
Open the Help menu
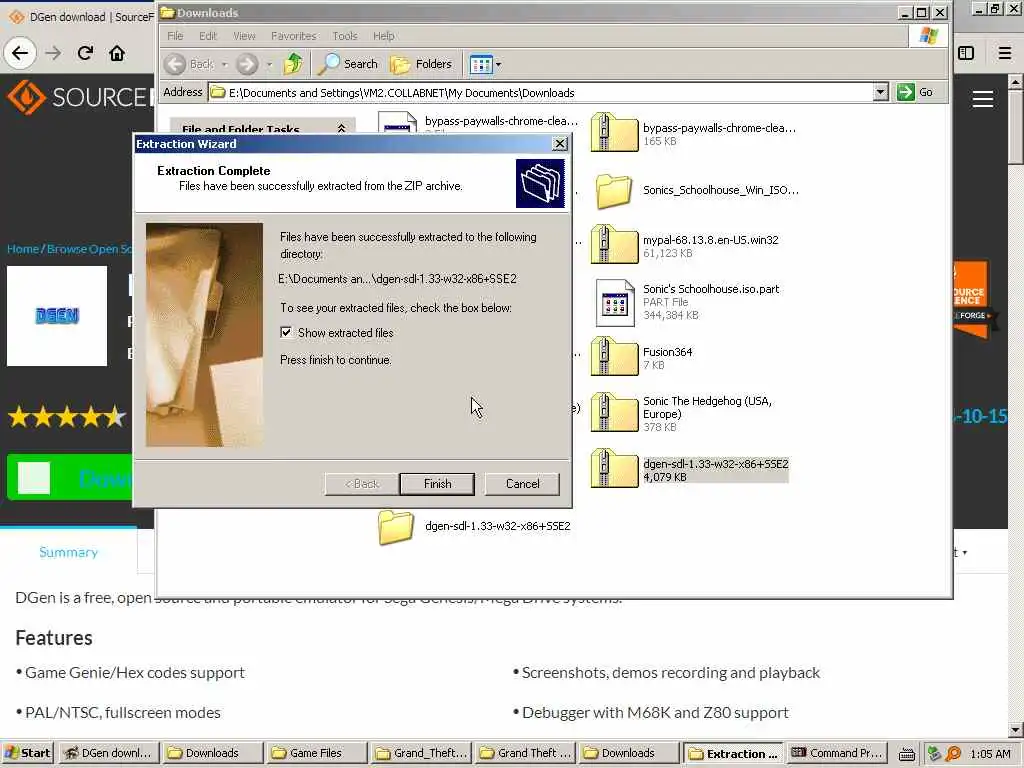coord(383,36)
